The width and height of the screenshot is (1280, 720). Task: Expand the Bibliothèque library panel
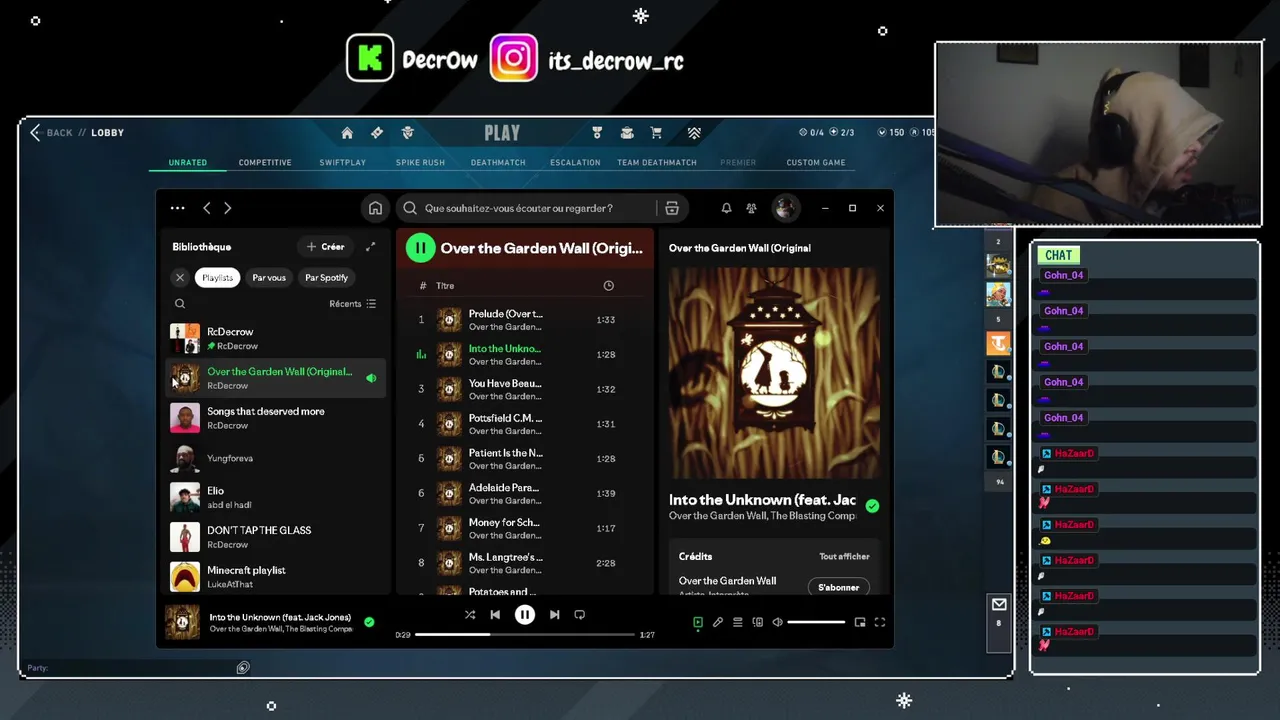pos(370,247)
